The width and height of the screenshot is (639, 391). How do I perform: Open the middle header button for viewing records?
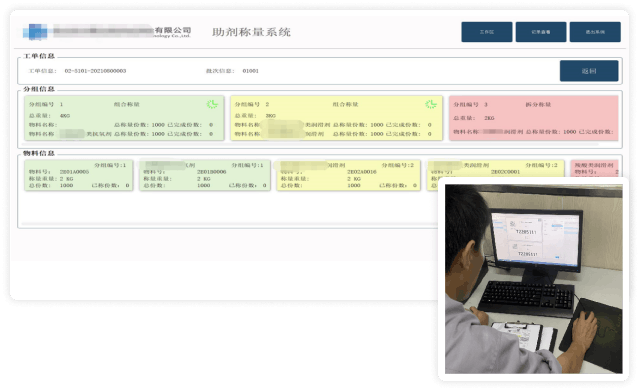click(x=541, y=32)
